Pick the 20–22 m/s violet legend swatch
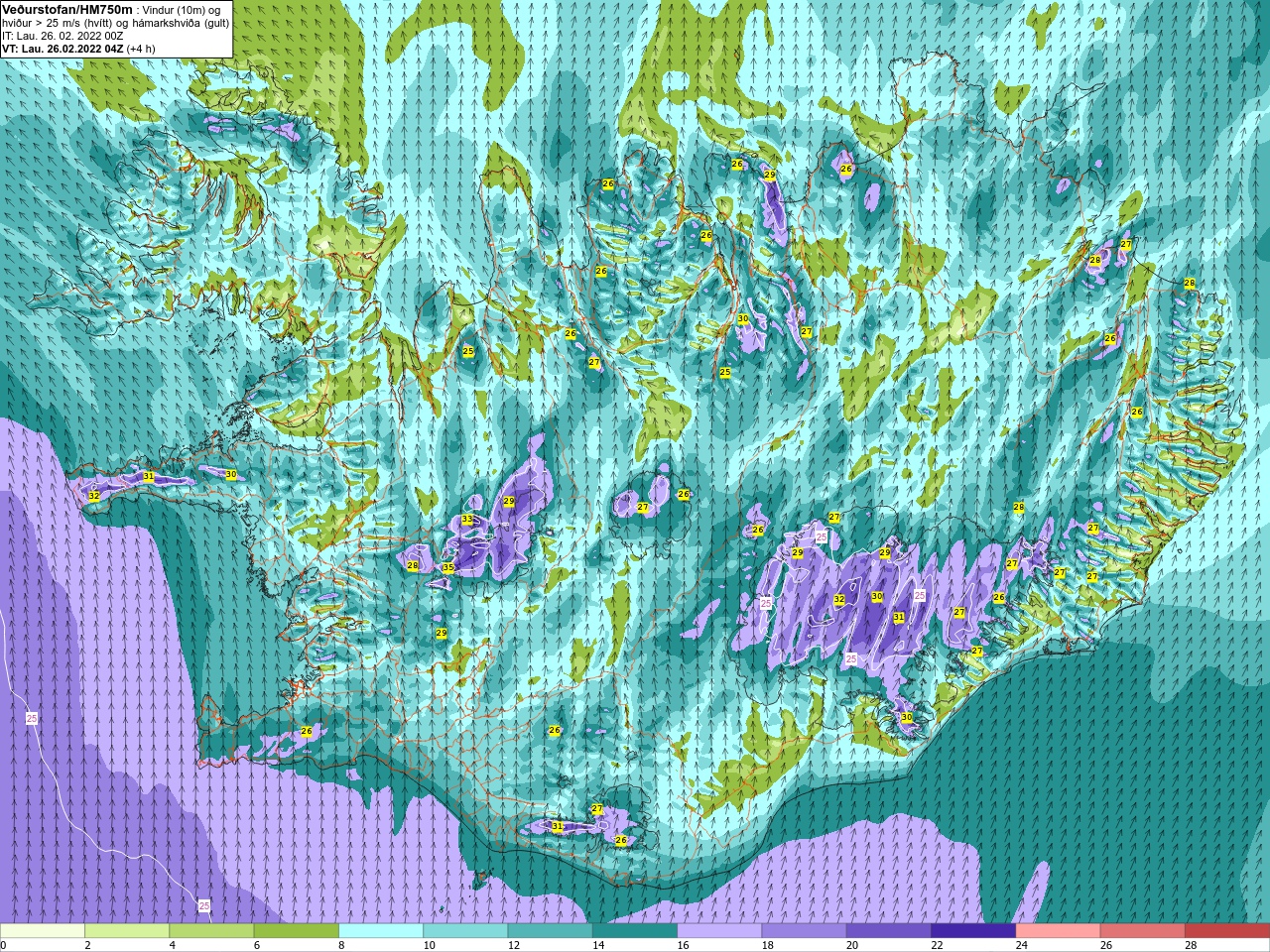1270x952 pixels. tap(888, 931)
